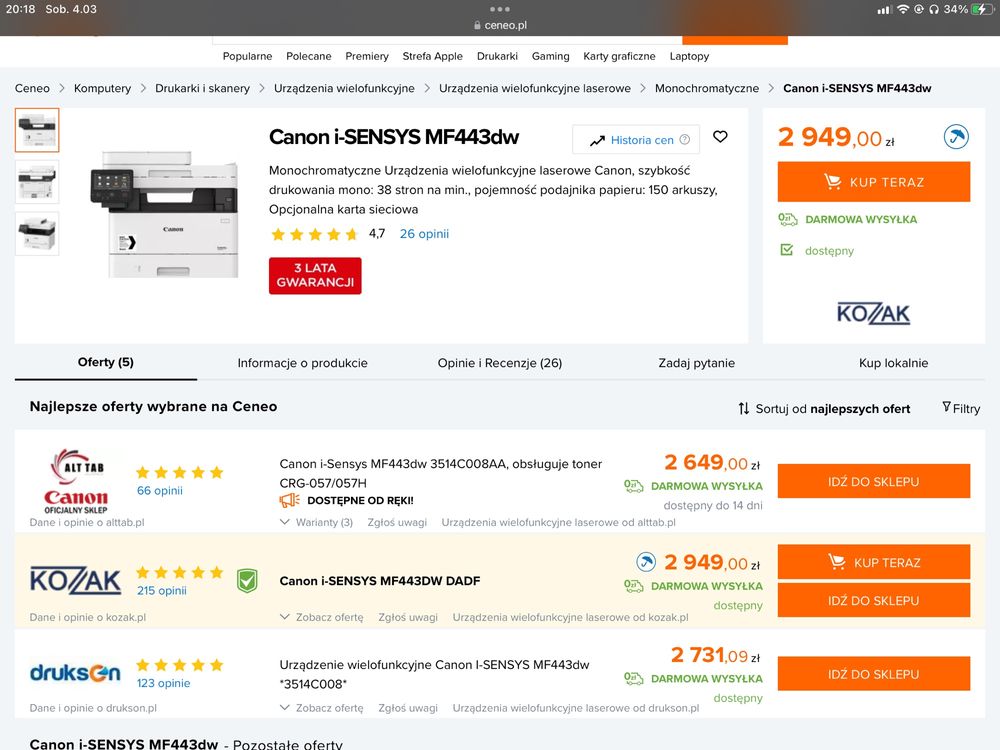This screenshot has width=1000, height=750.
Task: Tap the Wi-Fi icon in the status bar
Action: 903,10
